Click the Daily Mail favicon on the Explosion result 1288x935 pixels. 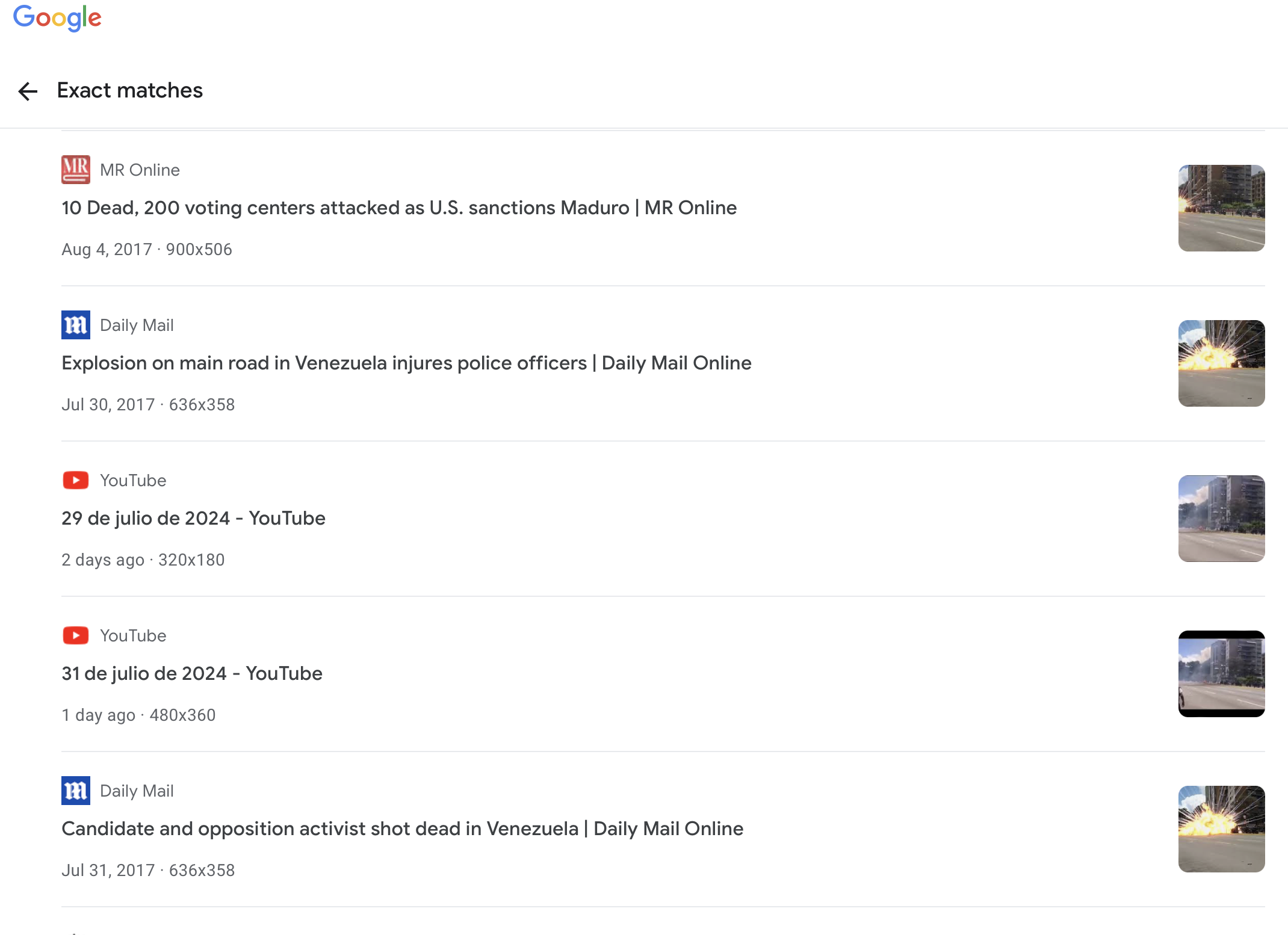pos(76,325)
